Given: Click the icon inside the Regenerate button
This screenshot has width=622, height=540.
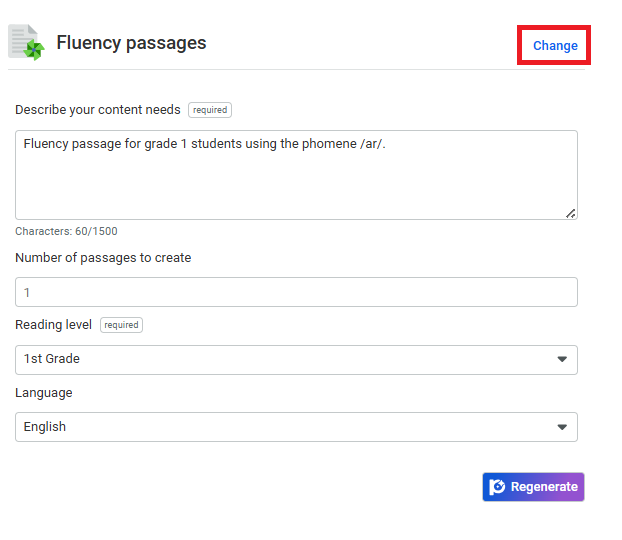Looking at the screenshot, I should 497,487.
